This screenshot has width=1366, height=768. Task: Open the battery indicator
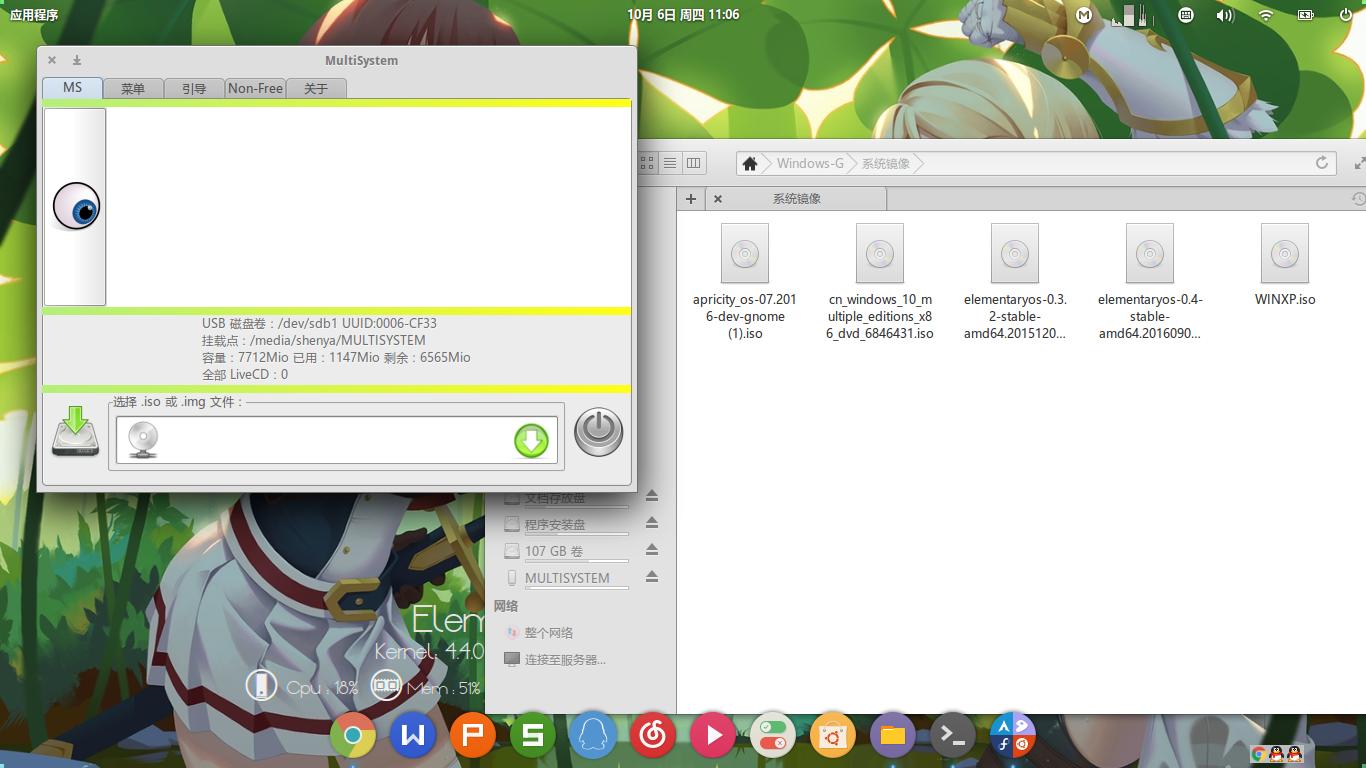(x=1305, y=15)
